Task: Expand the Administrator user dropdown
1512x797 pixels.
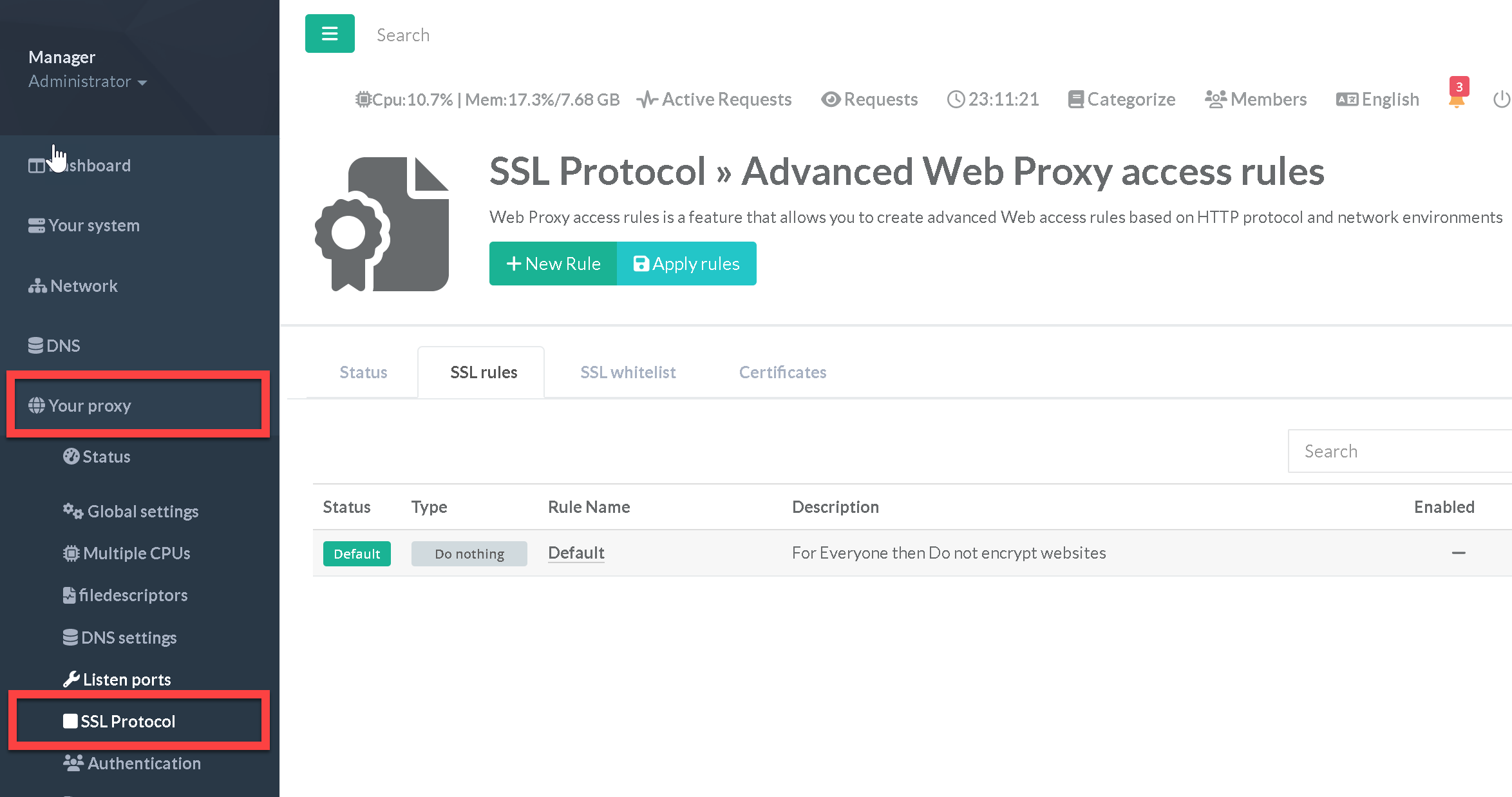Action: click(88, 82)
